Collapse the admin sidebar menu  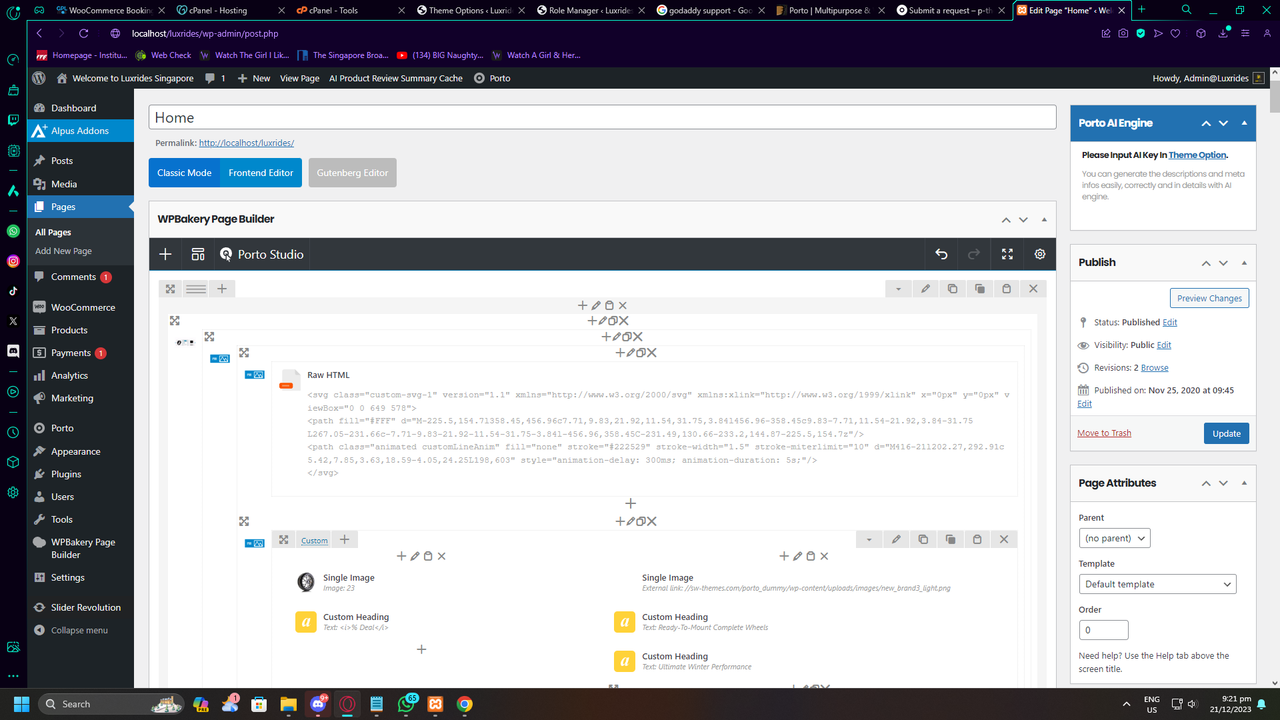click(80, 630)
